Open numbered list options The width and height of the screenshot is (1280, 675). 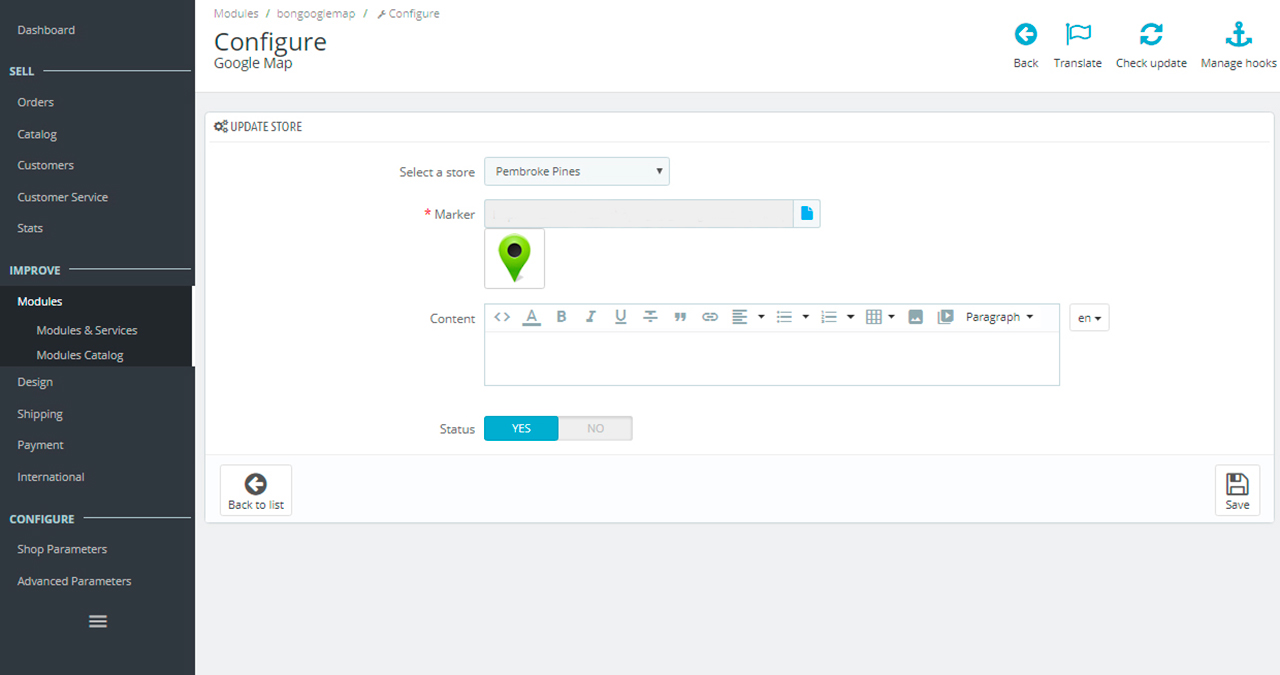click(837, 317)
